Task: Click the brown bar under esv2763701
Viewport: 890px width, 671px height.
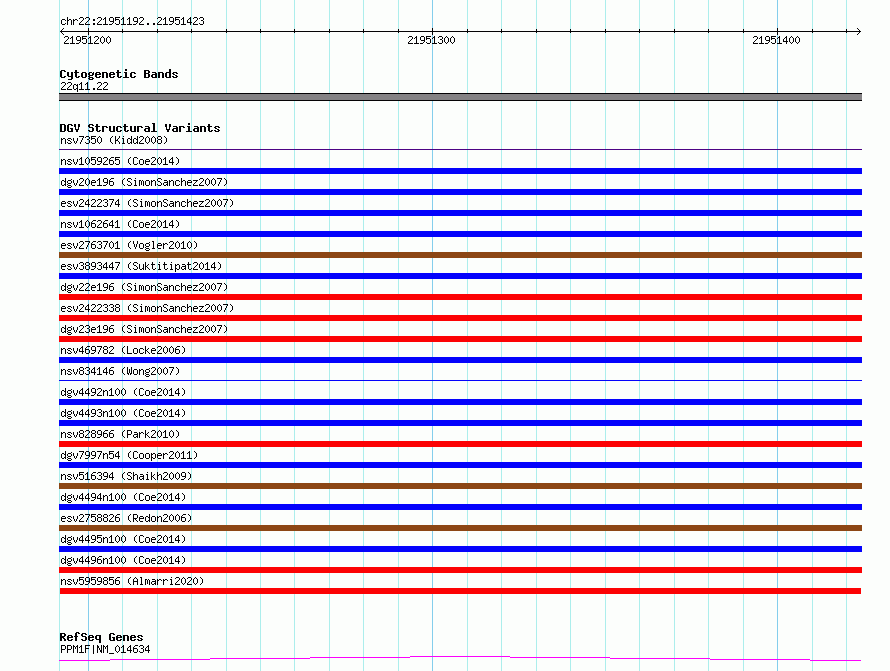Action: 460,255
